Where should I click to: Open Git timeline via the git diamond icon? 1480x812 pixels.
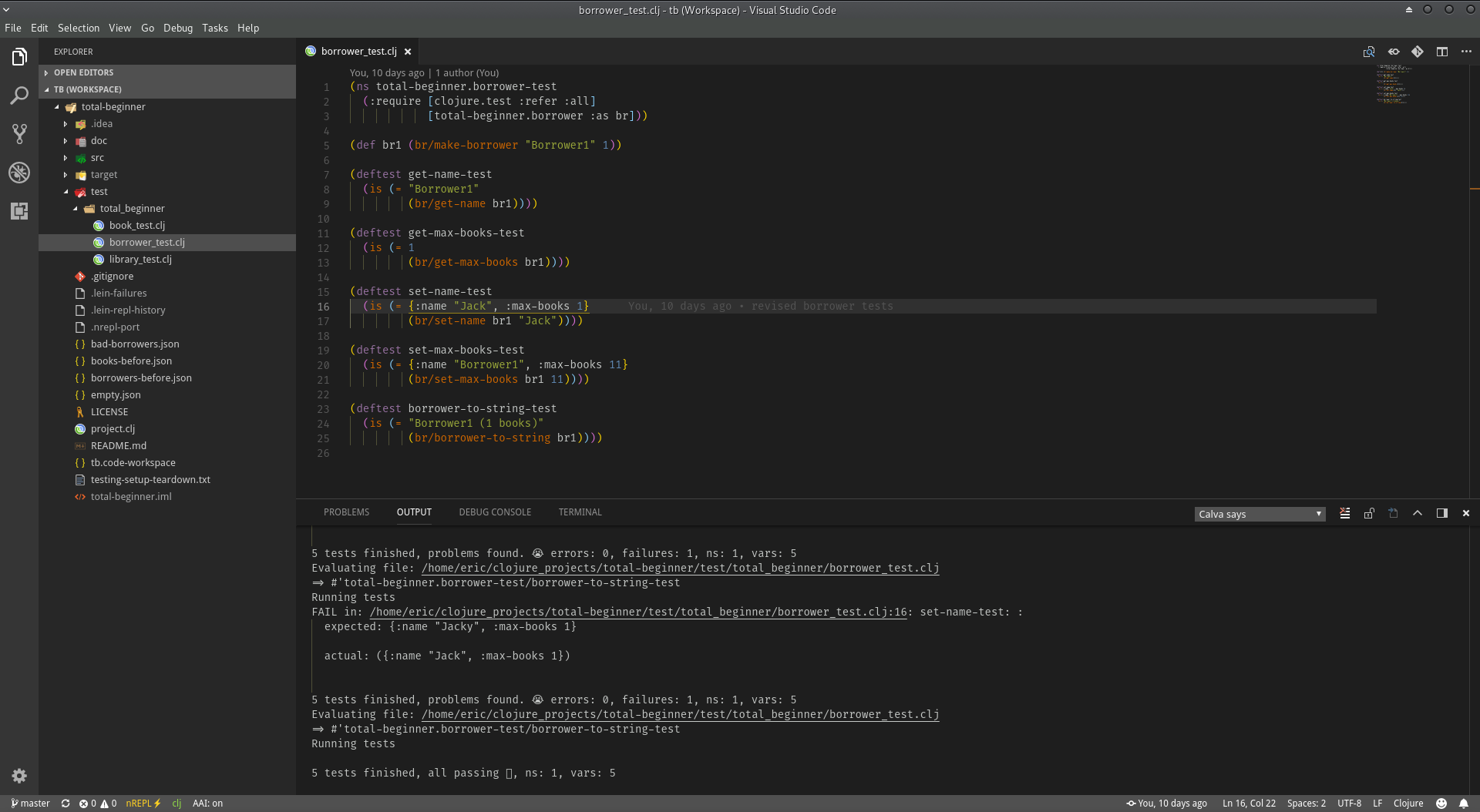1418,51
